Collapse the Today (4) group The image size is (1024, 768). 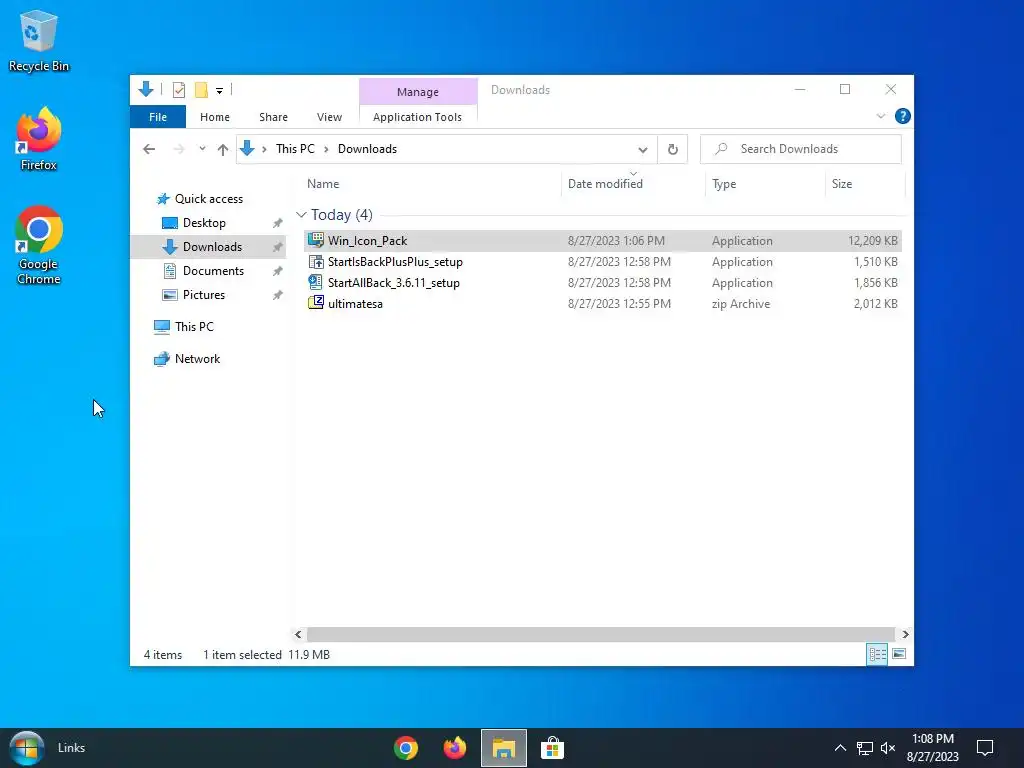click(x=301, y=215)
